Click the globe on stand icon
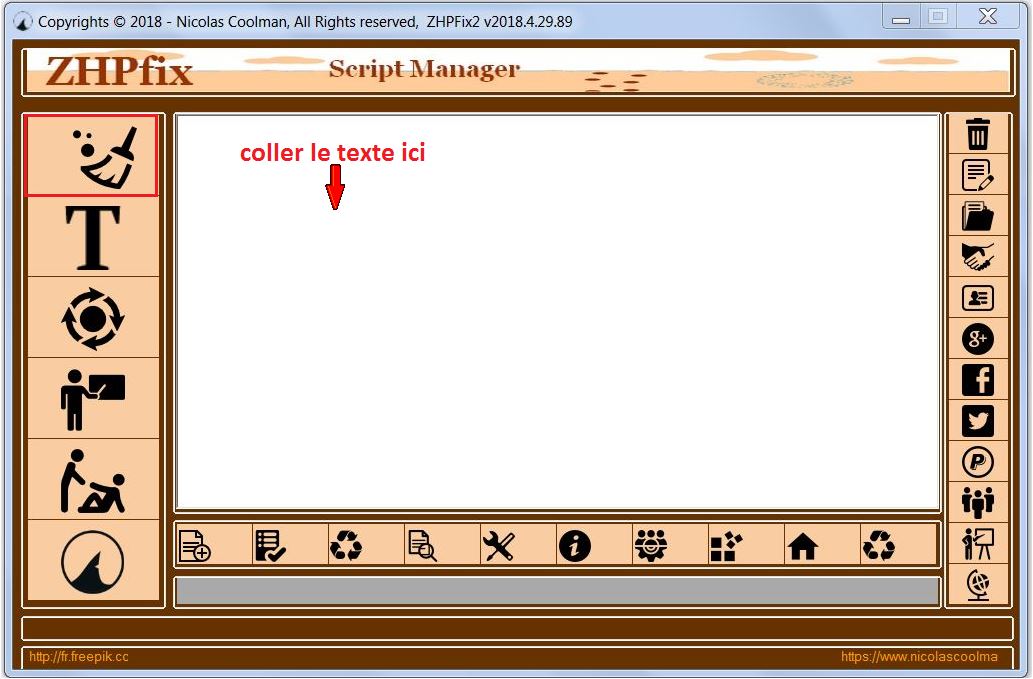Screen dimensions: 1033x679 pos(978,585)
